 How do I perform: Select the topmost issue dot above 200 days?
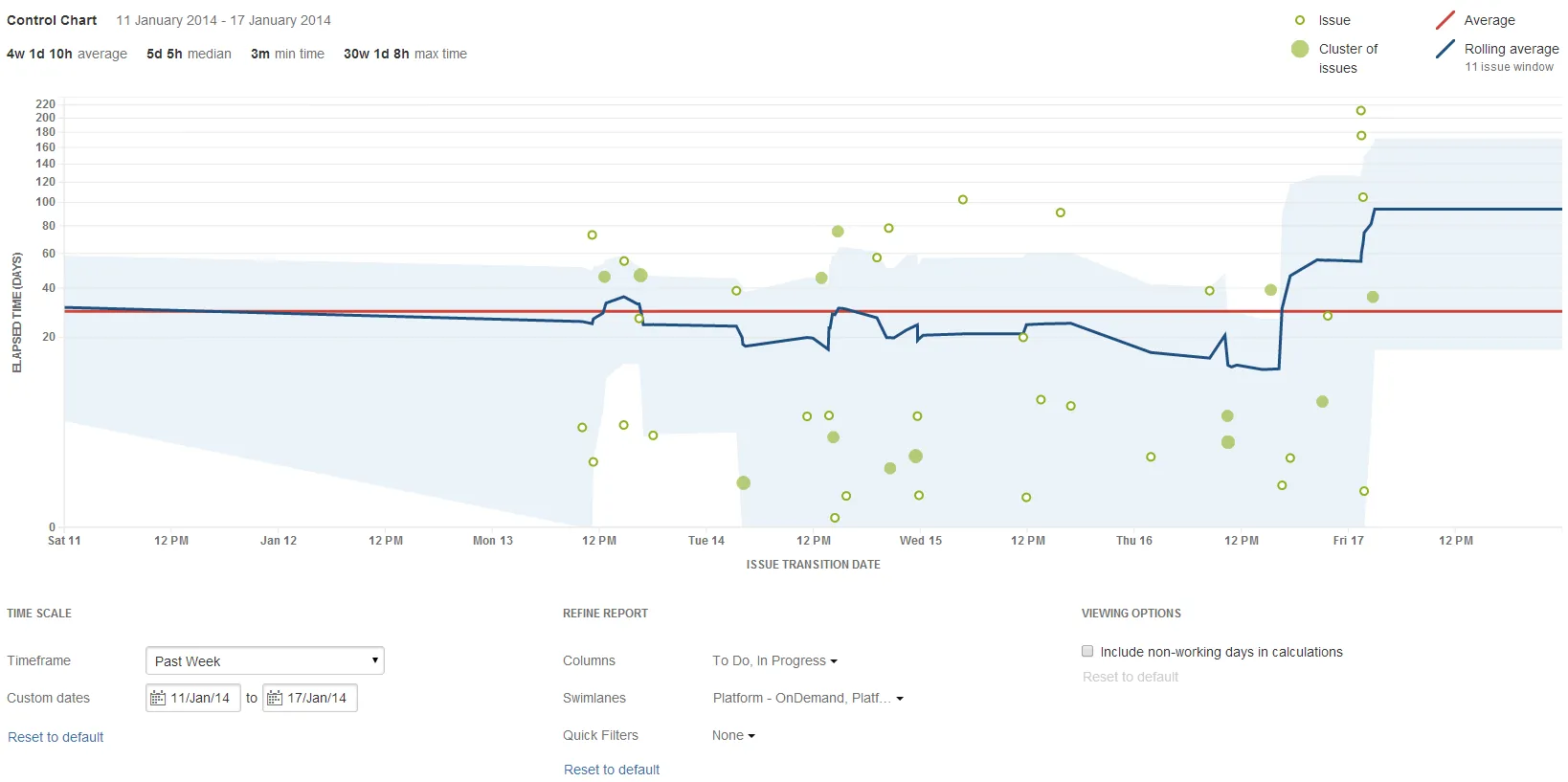click(1361, 111)
